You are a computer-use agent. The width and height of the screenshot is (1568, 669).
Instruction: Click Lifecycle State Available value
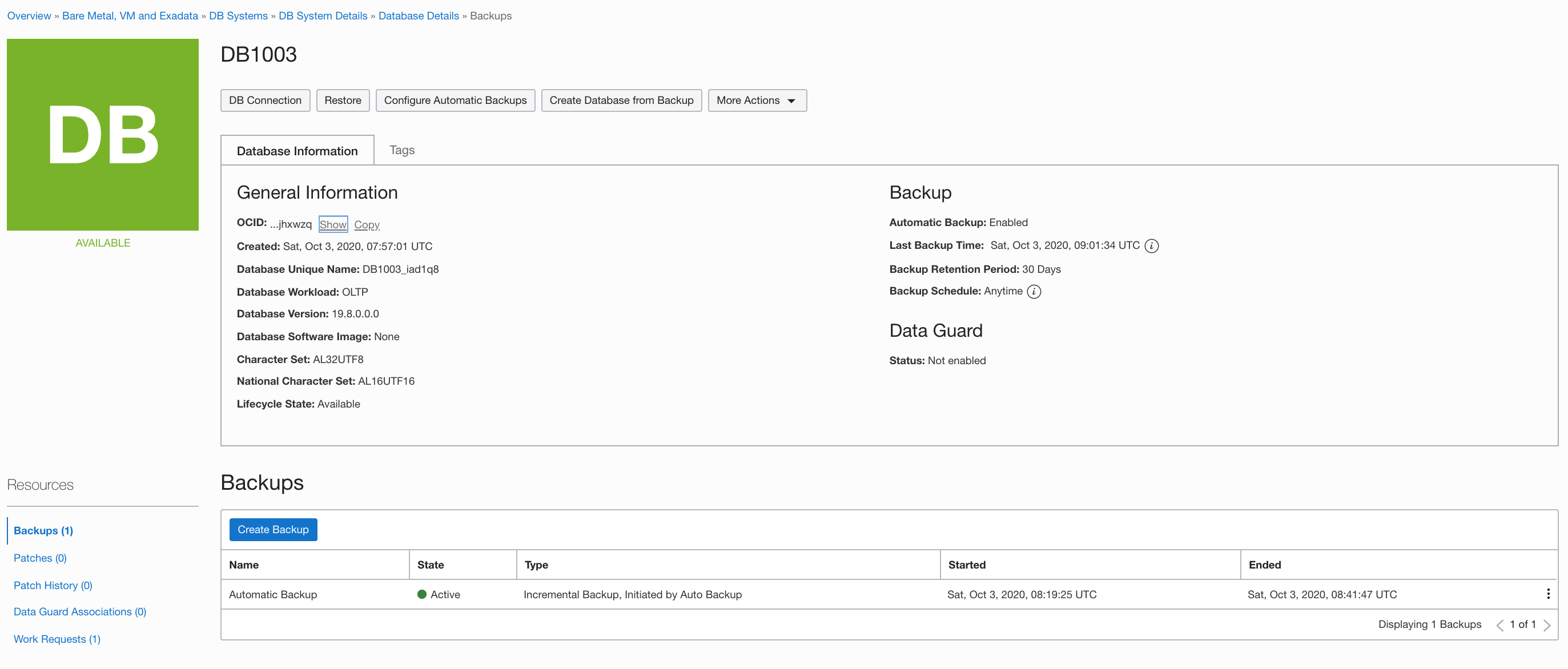[x=339, y=404]
